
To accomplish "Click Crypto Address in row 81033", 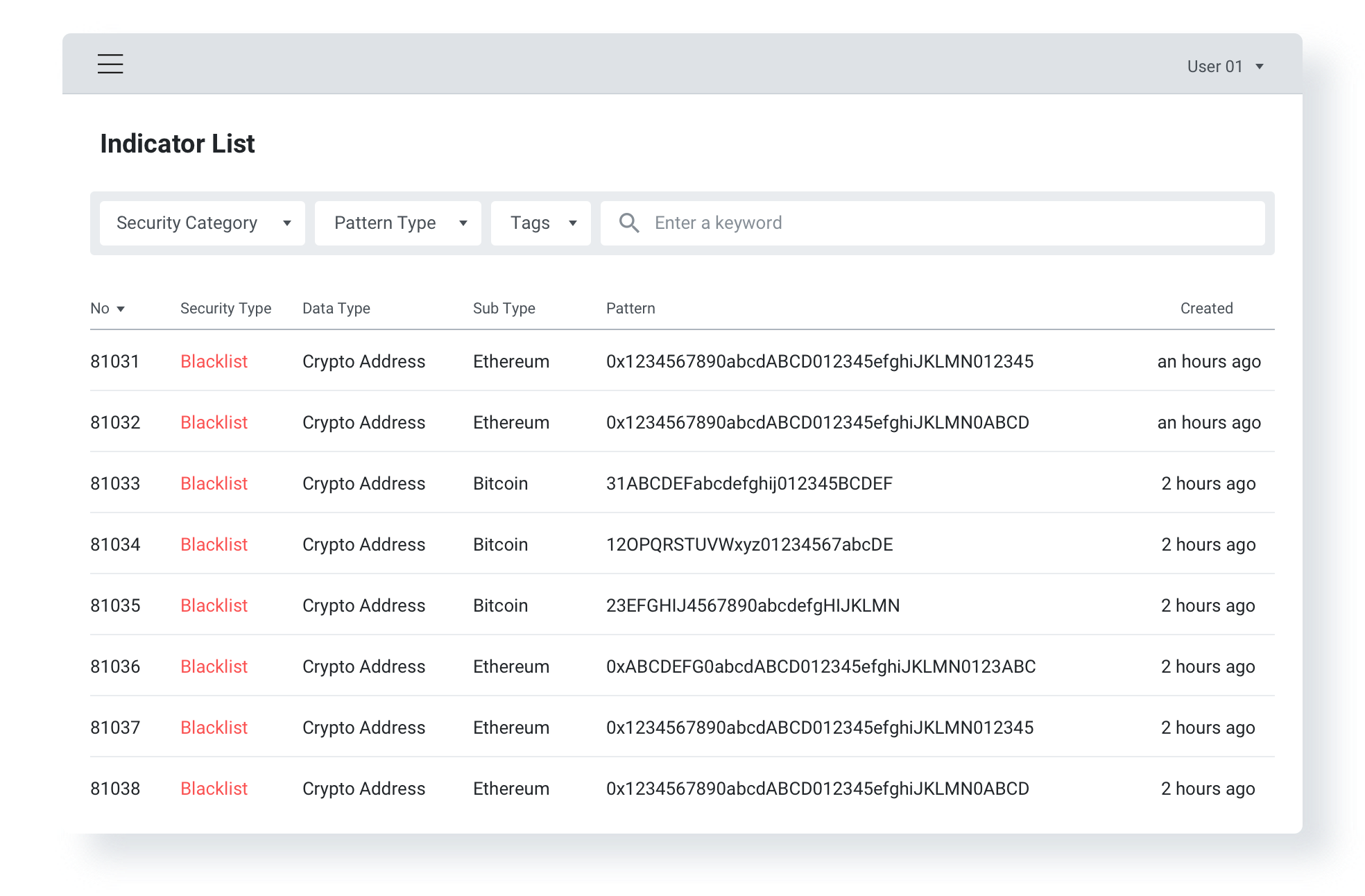I will (363, 484).
